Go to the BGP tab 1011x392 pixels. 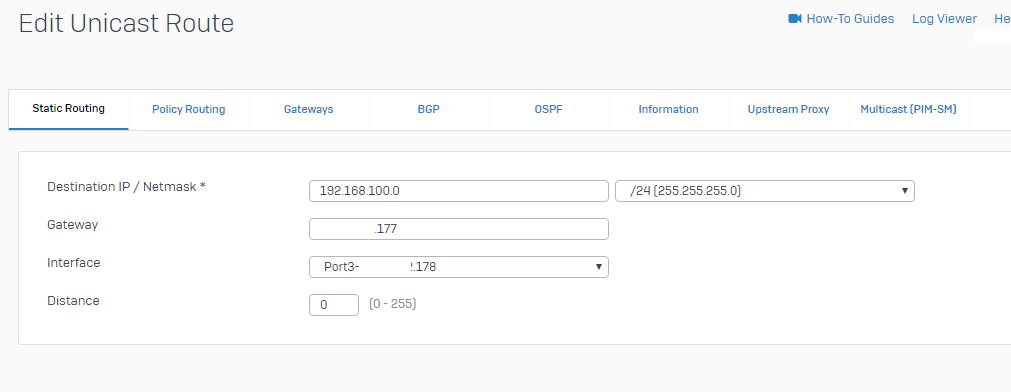pyautogui.click(x=428, y=110)
